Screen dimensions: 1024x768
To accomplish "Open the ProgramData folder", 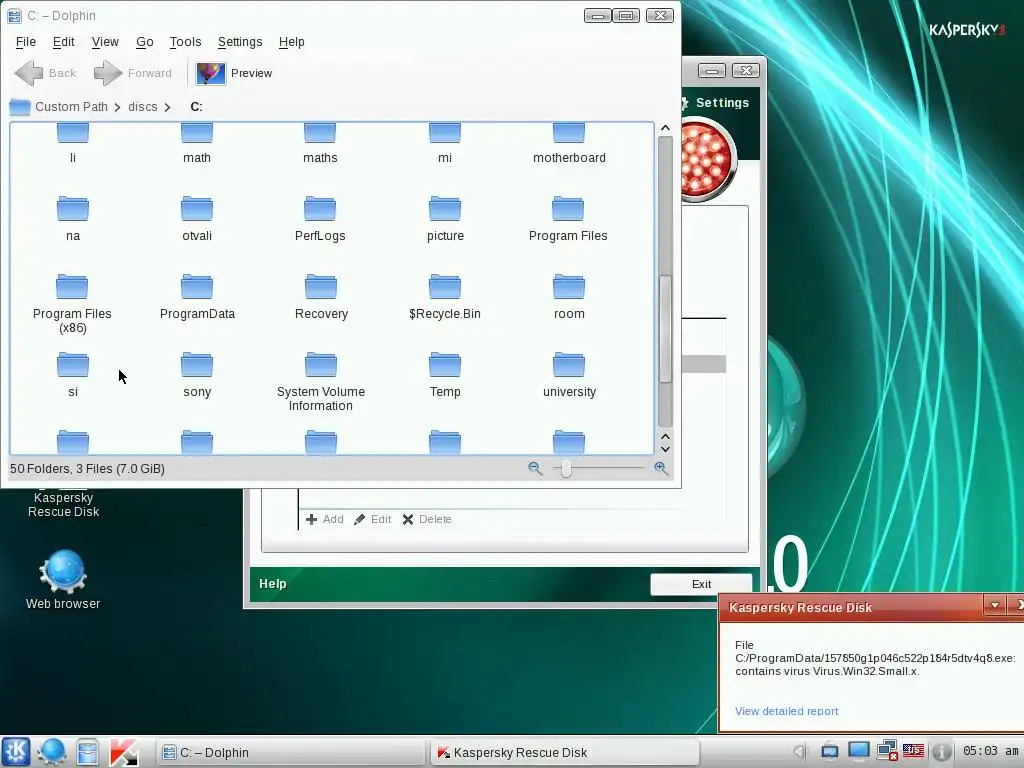I will coord(197,298).
